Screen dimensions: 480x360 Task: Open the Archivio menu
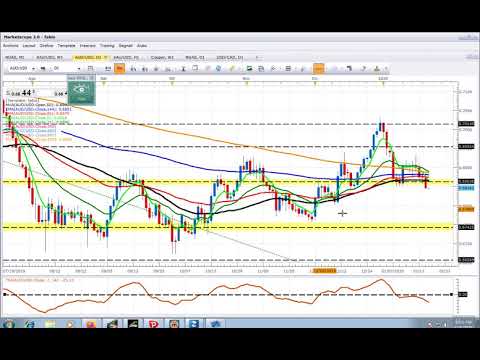(x=11, y=46)
